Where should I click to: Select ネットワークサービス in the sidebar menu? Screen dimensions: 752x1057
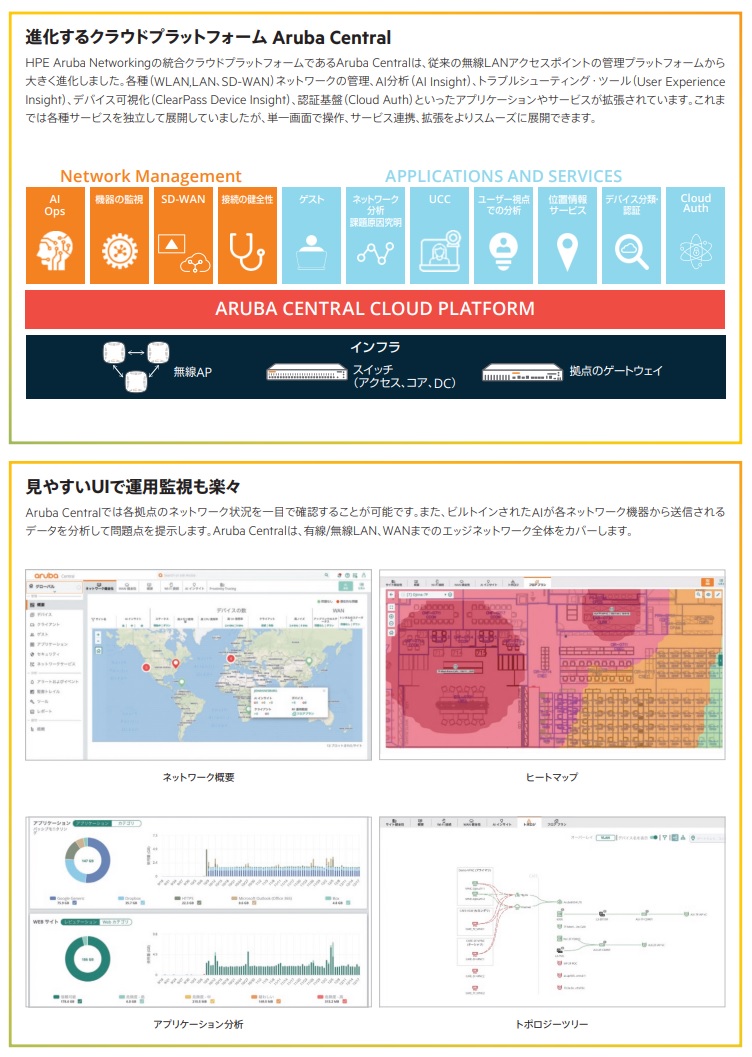coord(53,664)
